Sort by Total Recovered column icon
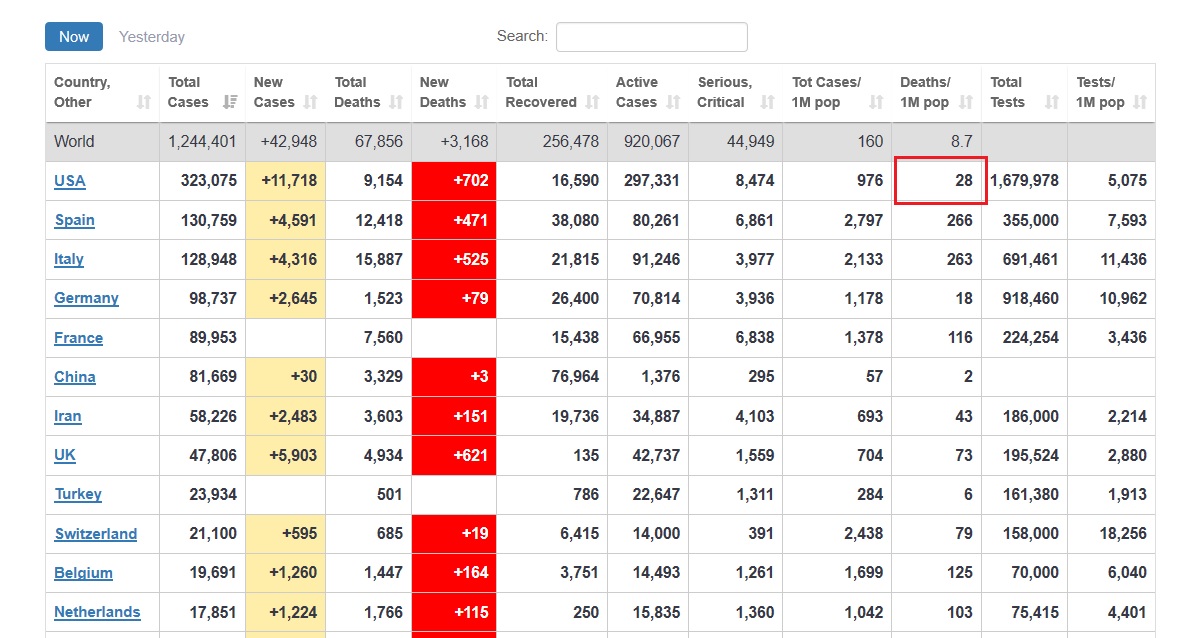The width and height of the screenshot is (1191, 638). tap(592, 102)
